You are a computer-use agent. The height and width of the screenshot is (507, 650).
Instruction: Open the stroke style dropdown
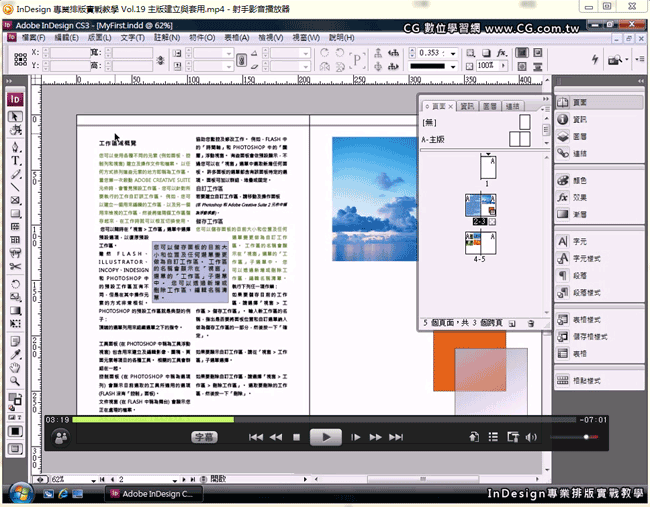click(x=454, y=66)
